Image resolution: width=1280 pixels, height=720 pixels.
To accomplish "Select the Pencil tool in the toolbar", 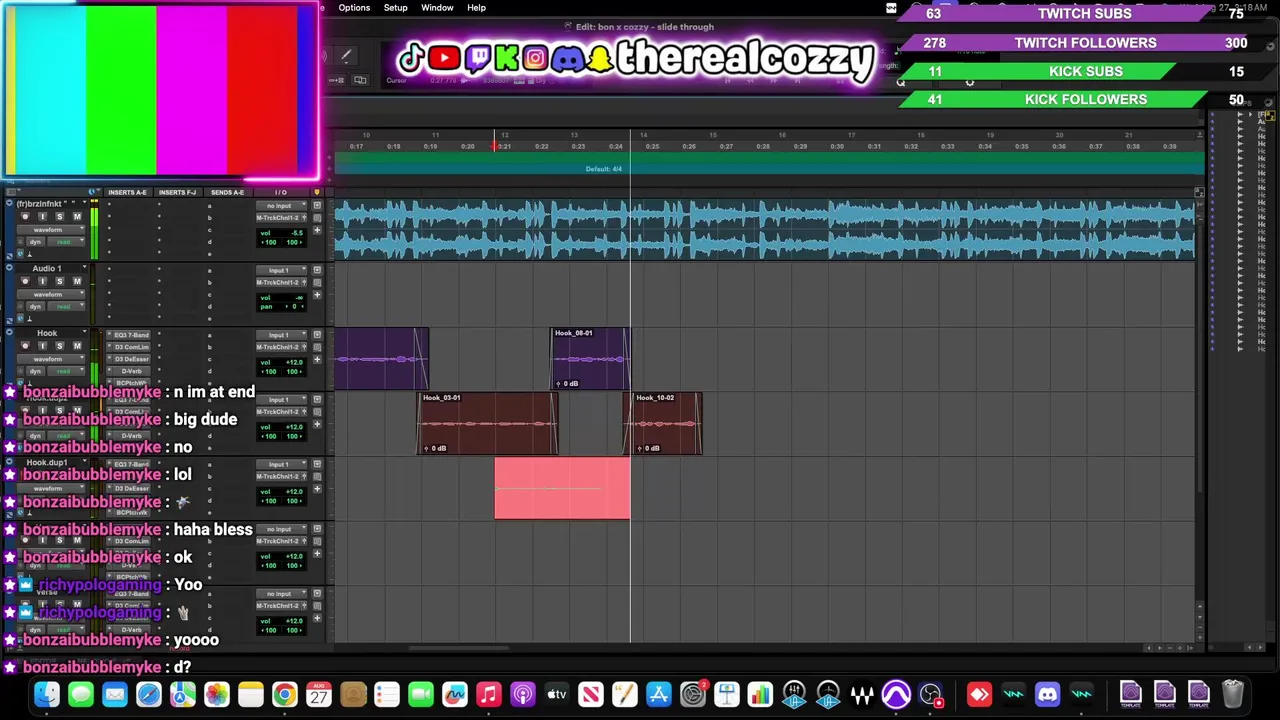I will click(346, 57).
